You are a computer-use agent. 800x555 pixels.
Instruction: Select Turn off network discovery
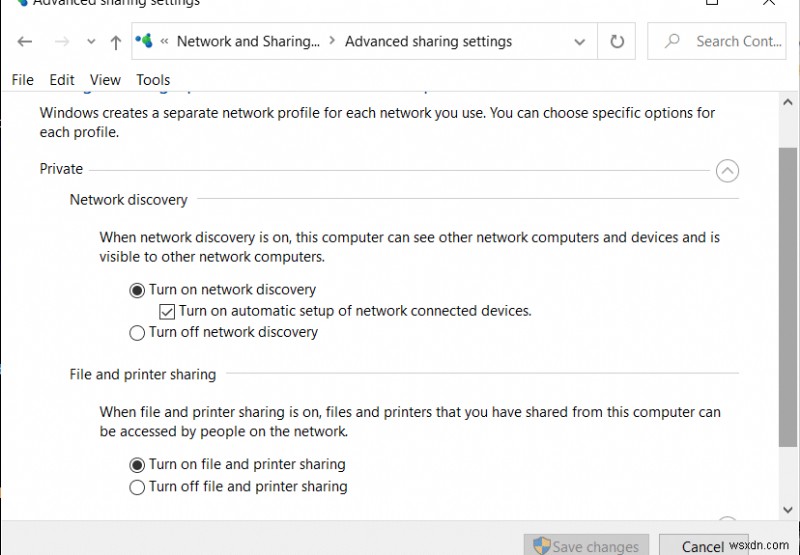click(x=224, y=333)
